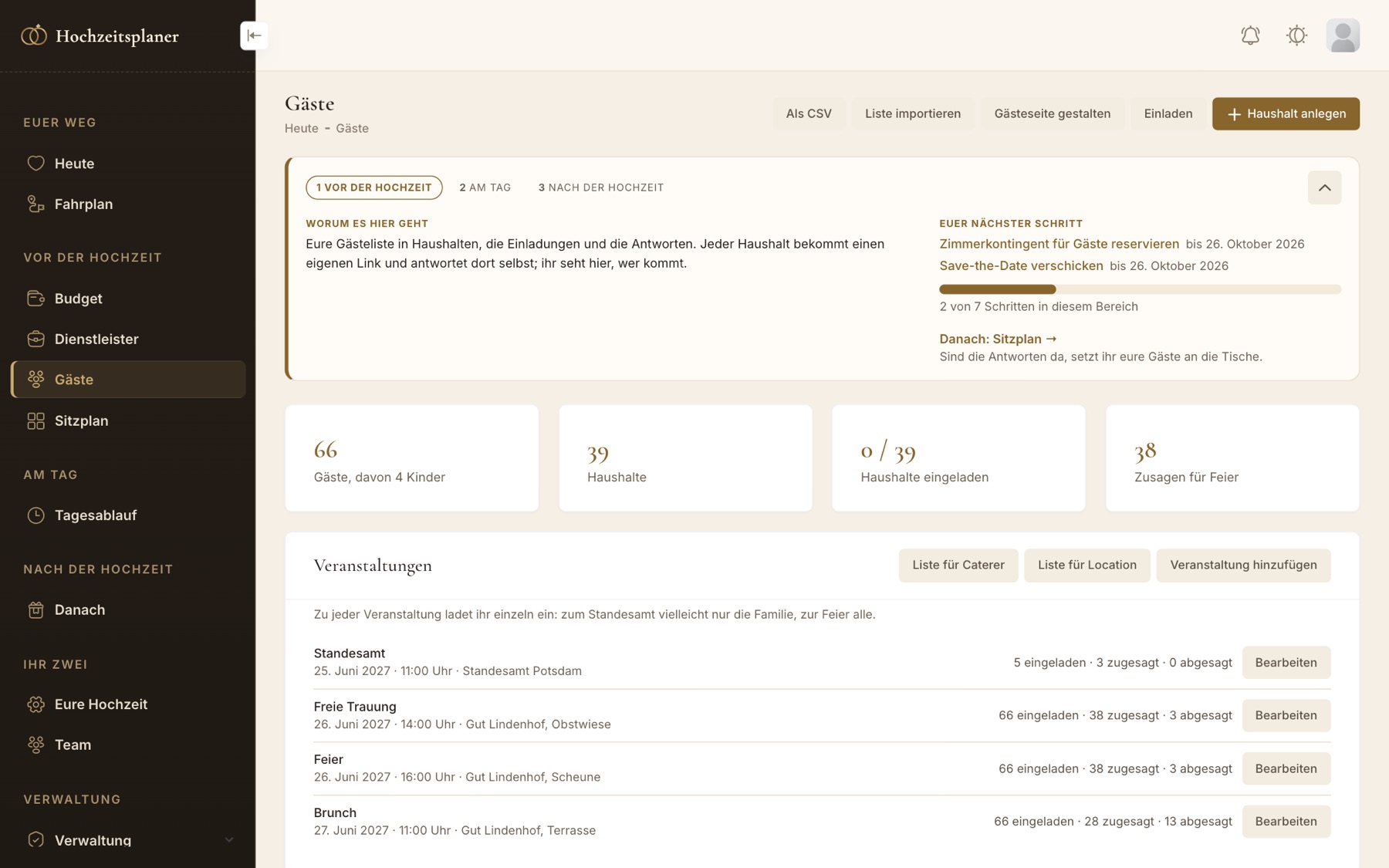
Task: Open the user avatar menu
Action: 1343,35
